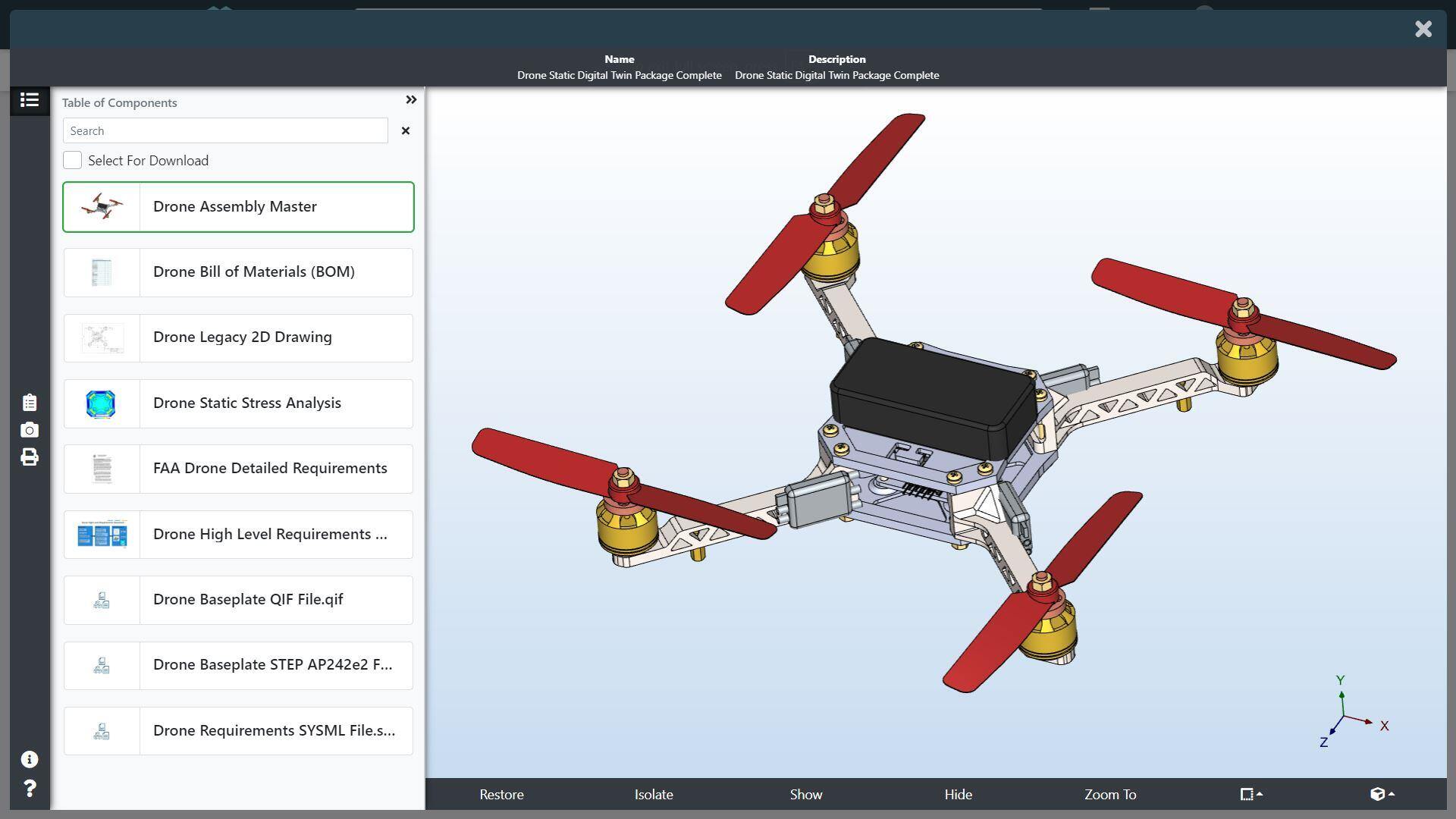This screenshot has height=819, width=1456.
Task: Open FAA Drone Detailed Requirements item
Action: 237,468
